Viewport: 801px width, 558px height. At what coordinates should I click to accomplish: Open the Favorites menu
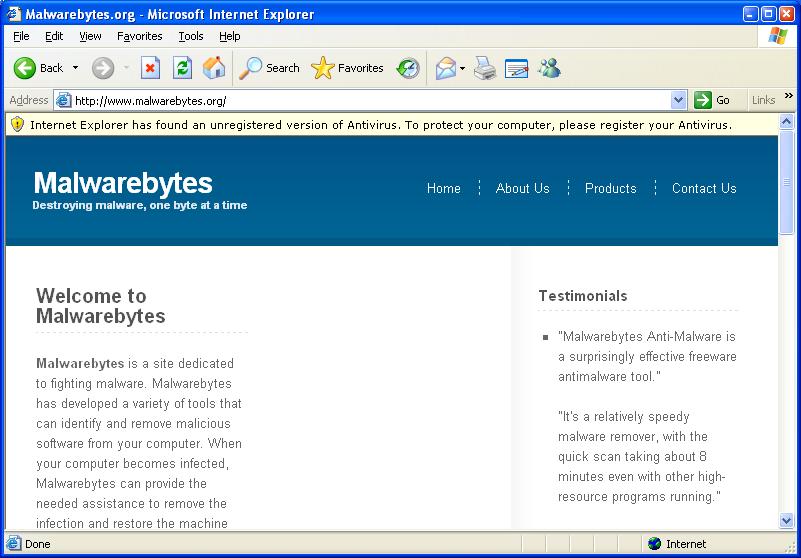pyautogui.click(x=139, y=36)
